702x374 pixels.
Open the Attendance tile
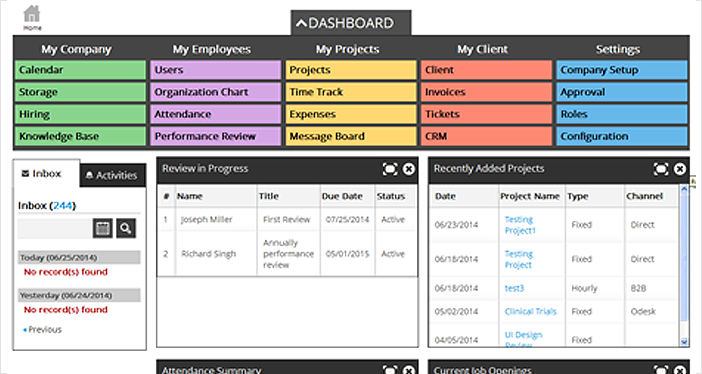point(215,114)
